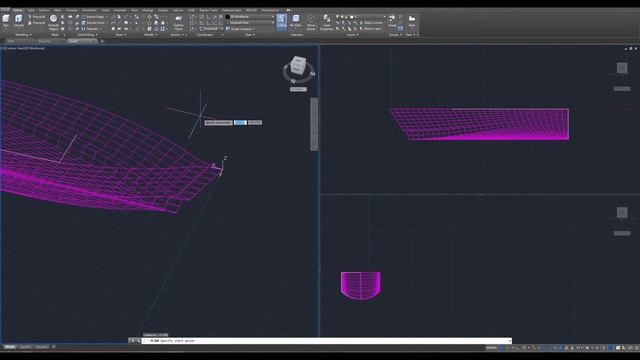
Task: Click the ViewCube in bottom-right viewport
Action: (622, 212)
